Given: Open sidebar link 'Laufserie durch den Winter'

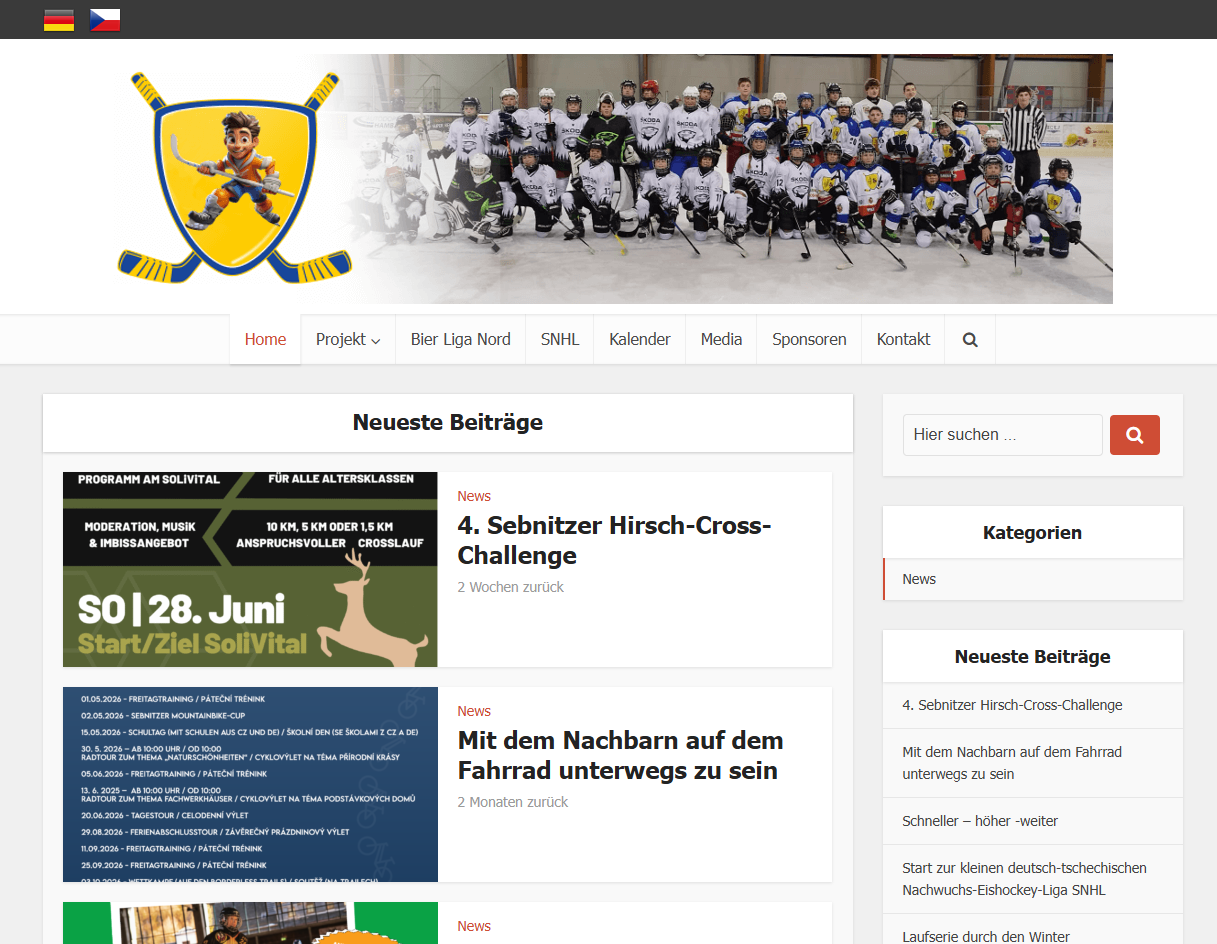Looking at the screenshot, I should click(x=986, y=937).
